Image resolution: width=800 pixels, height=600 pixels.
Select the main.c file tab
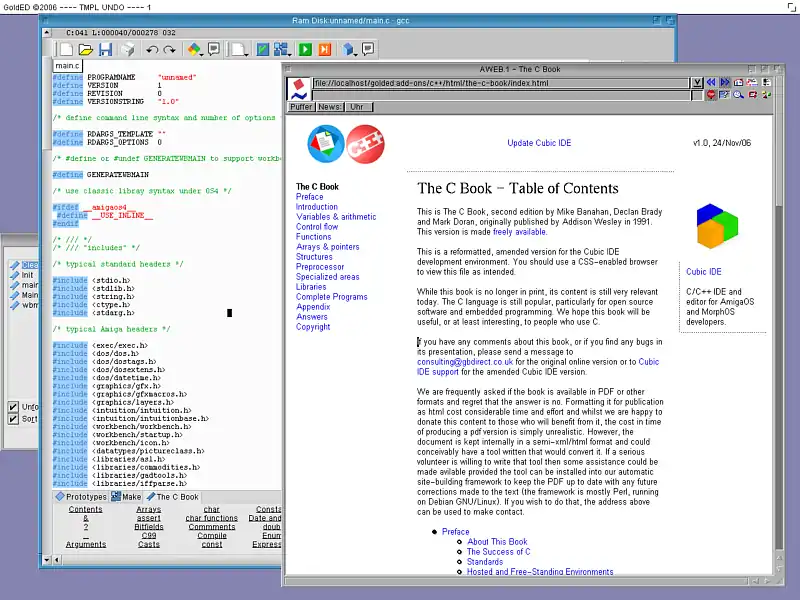[69, 66]
